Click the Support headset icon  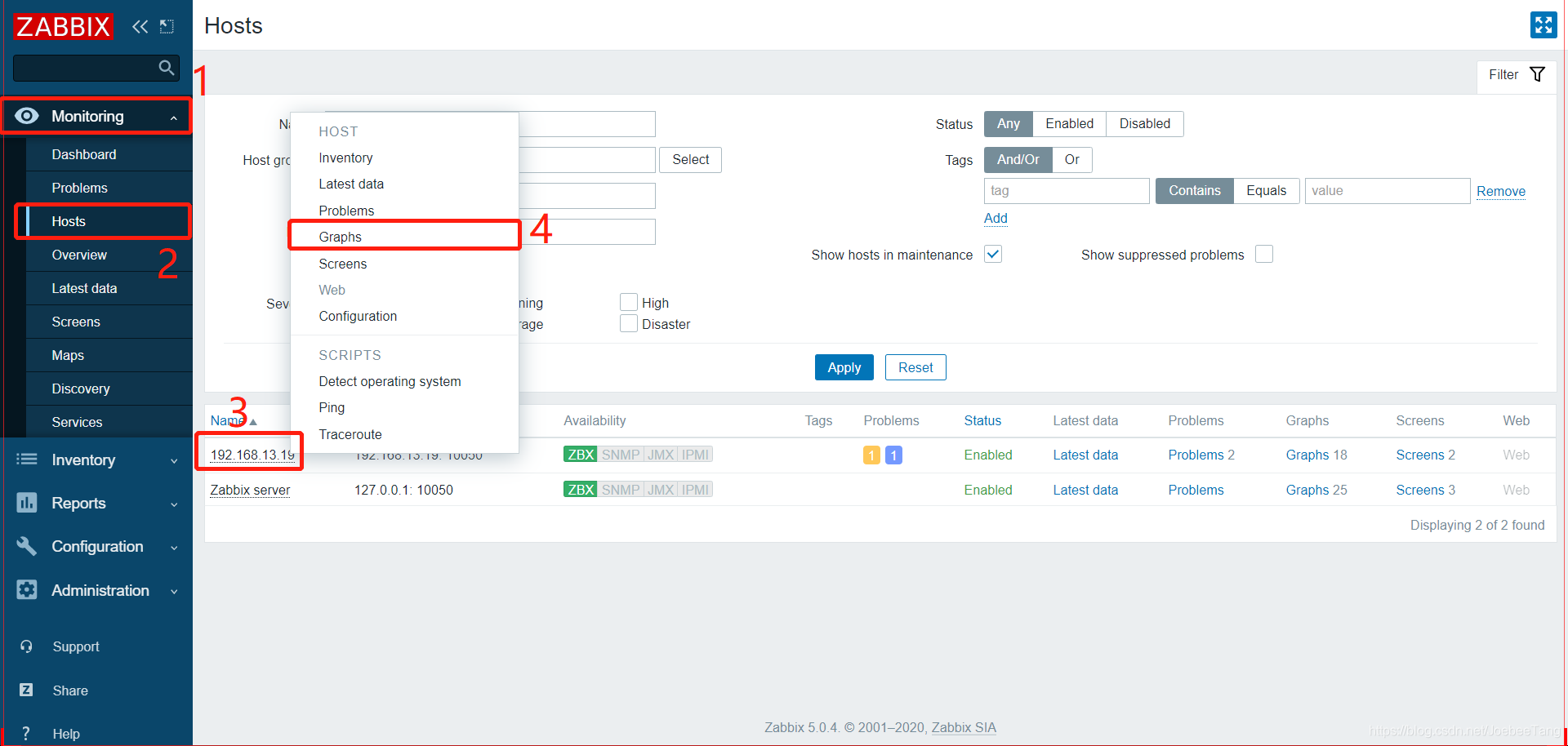pos(26,646)
